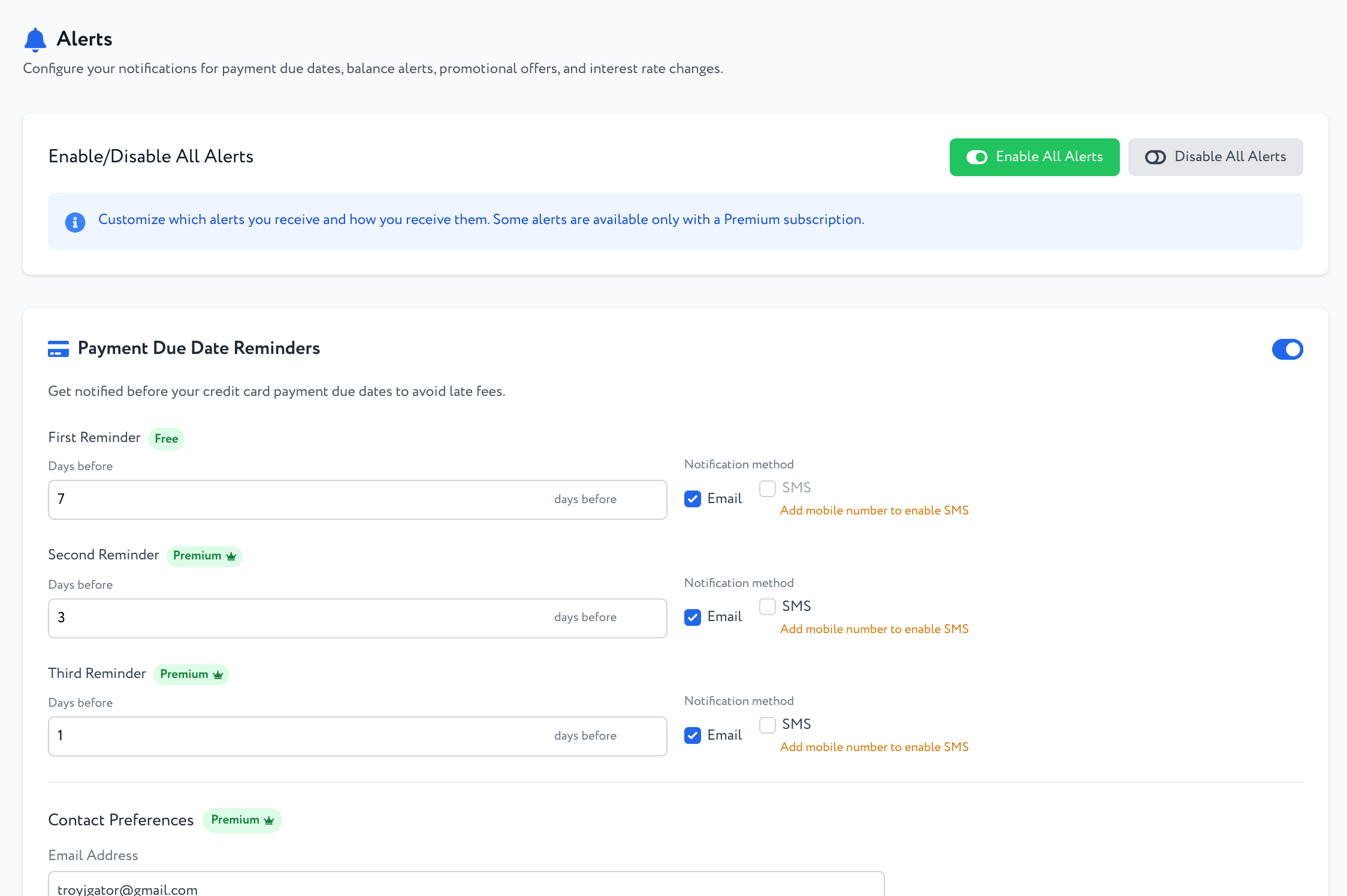The height and width of the screenshot is (896, 1347).
Task: Uncheck Email for First Reminder
Action: (693, 499)
